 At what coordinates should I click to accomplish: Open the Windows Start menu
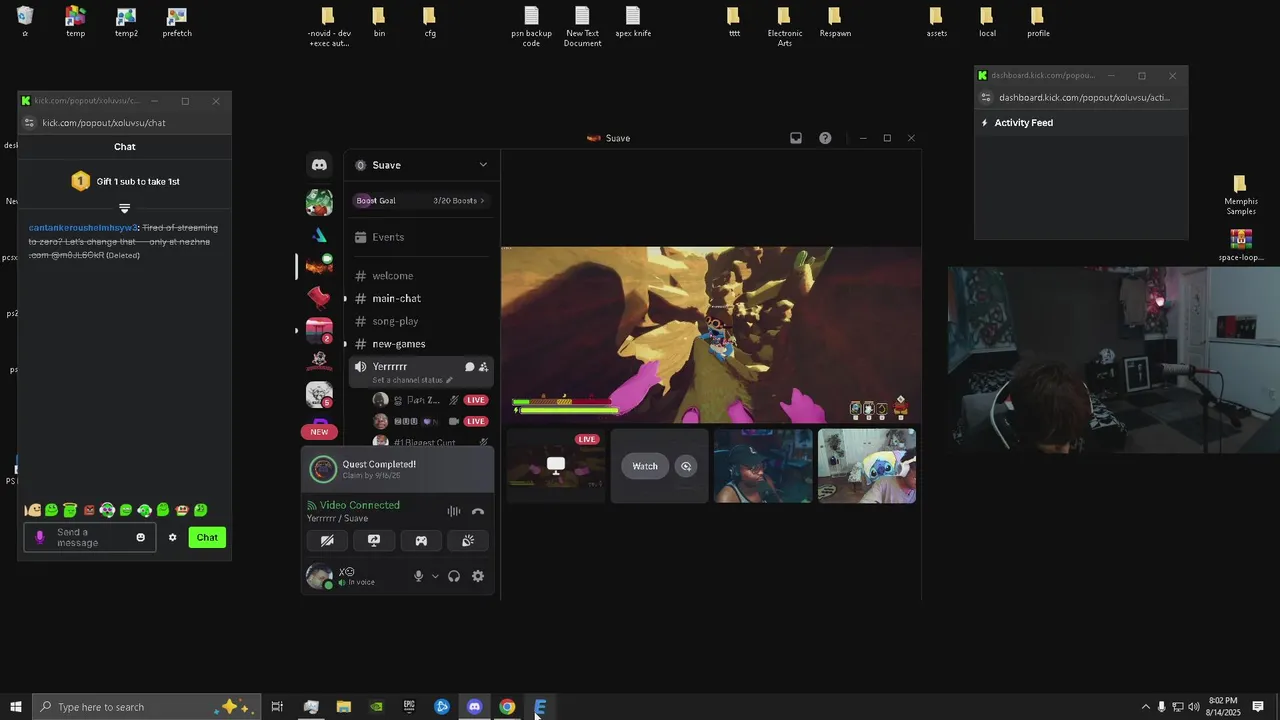point(15,707)
